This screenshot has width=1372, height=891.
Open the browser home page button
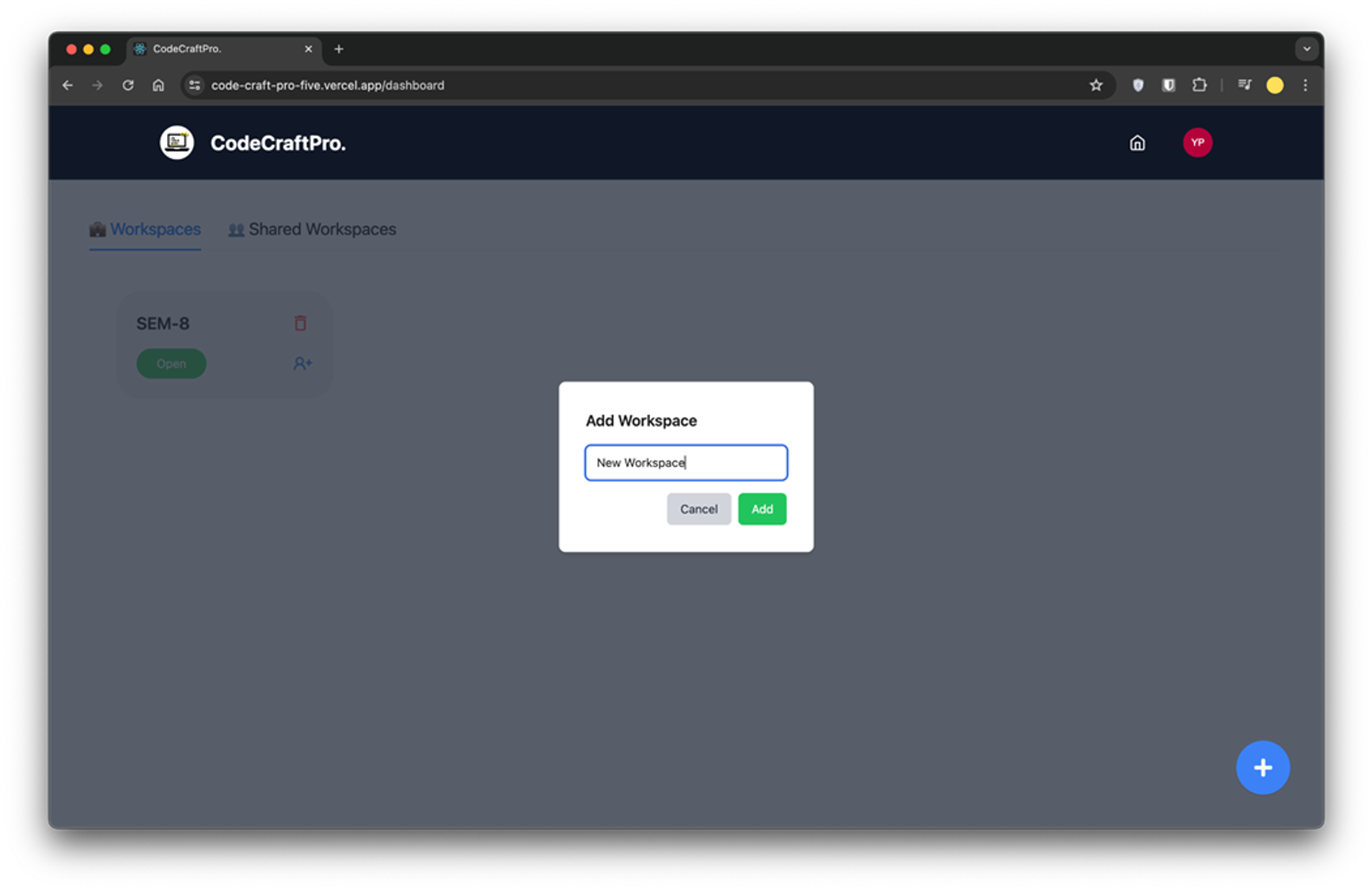(158, 86)
